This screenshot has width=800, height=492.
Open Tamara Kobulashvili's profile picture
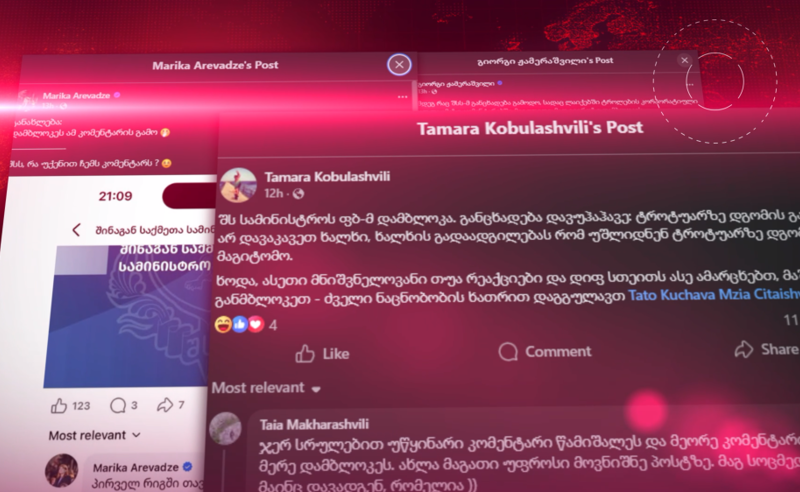(238, 184)
